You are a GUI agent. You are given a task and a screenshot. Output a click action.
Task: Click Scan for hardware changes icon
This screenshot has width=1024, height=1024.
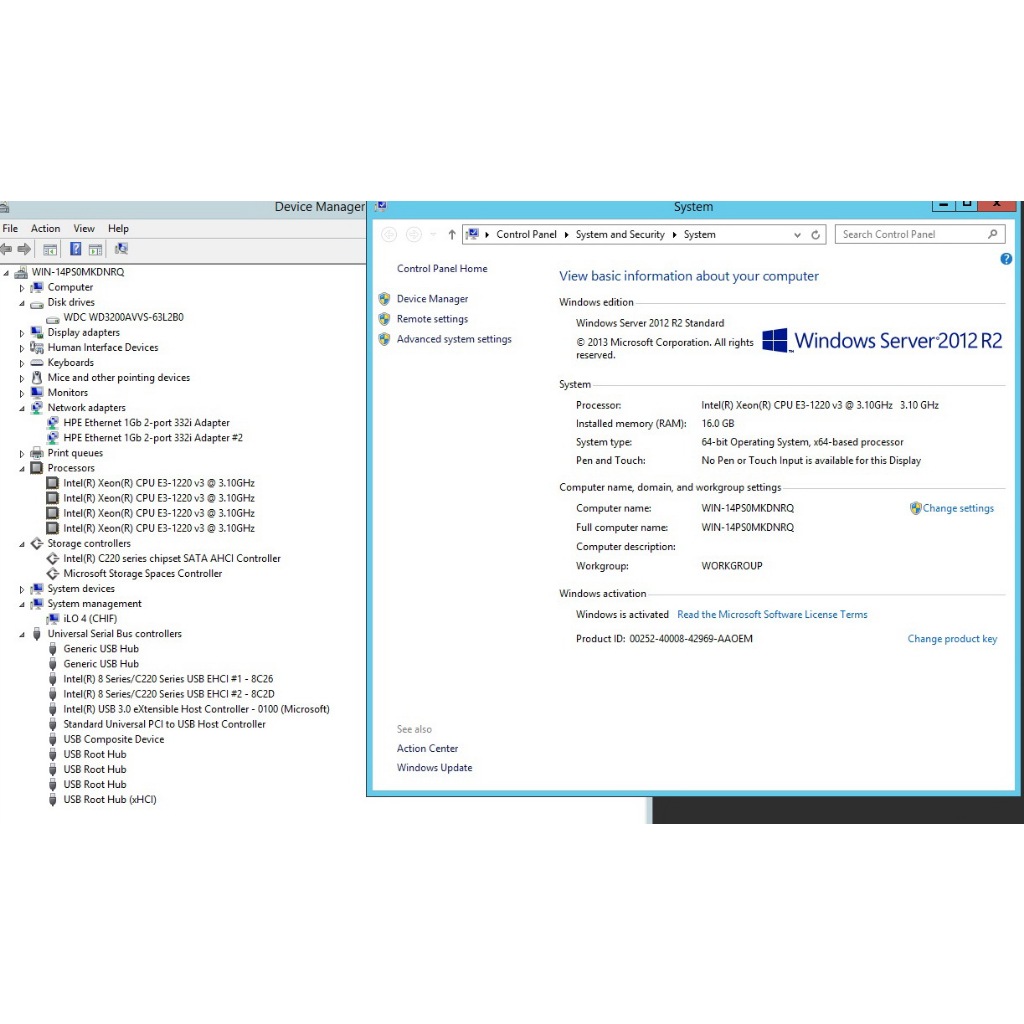(x=121, y=249)
